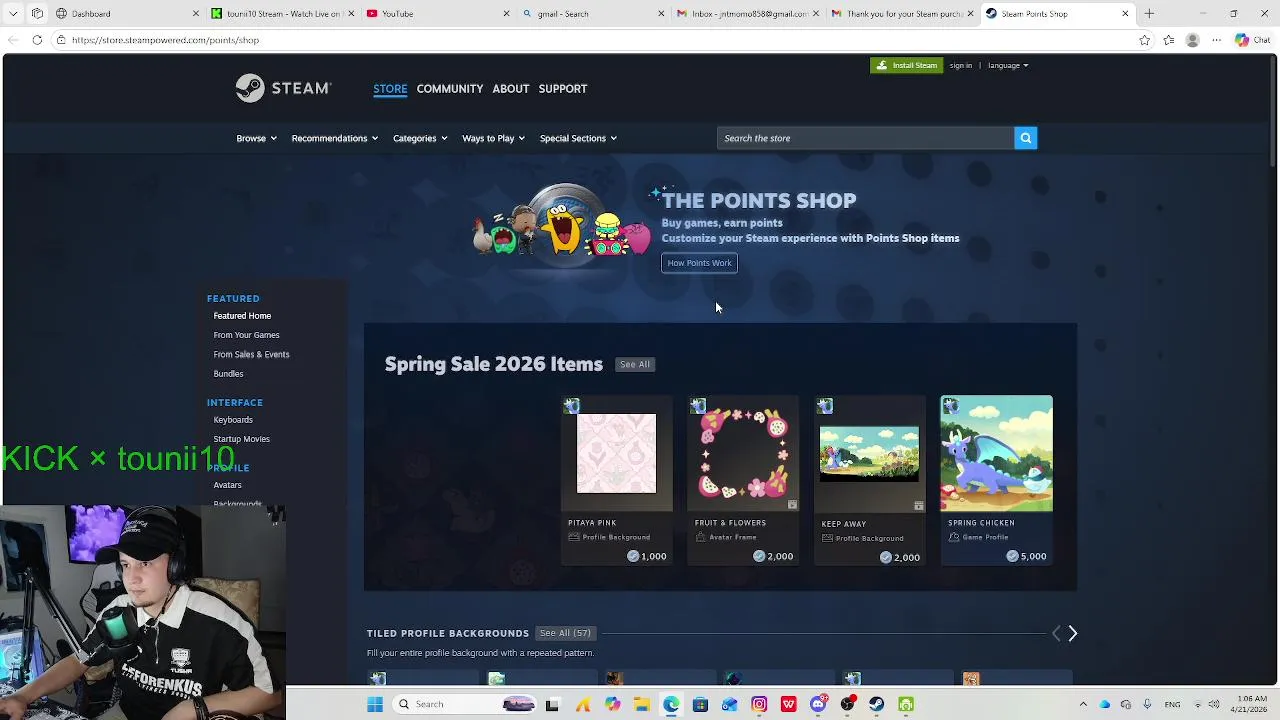Expand the Categories dropdown
The height and width of the screenshot is (720, 1280).
pos(420,138)
